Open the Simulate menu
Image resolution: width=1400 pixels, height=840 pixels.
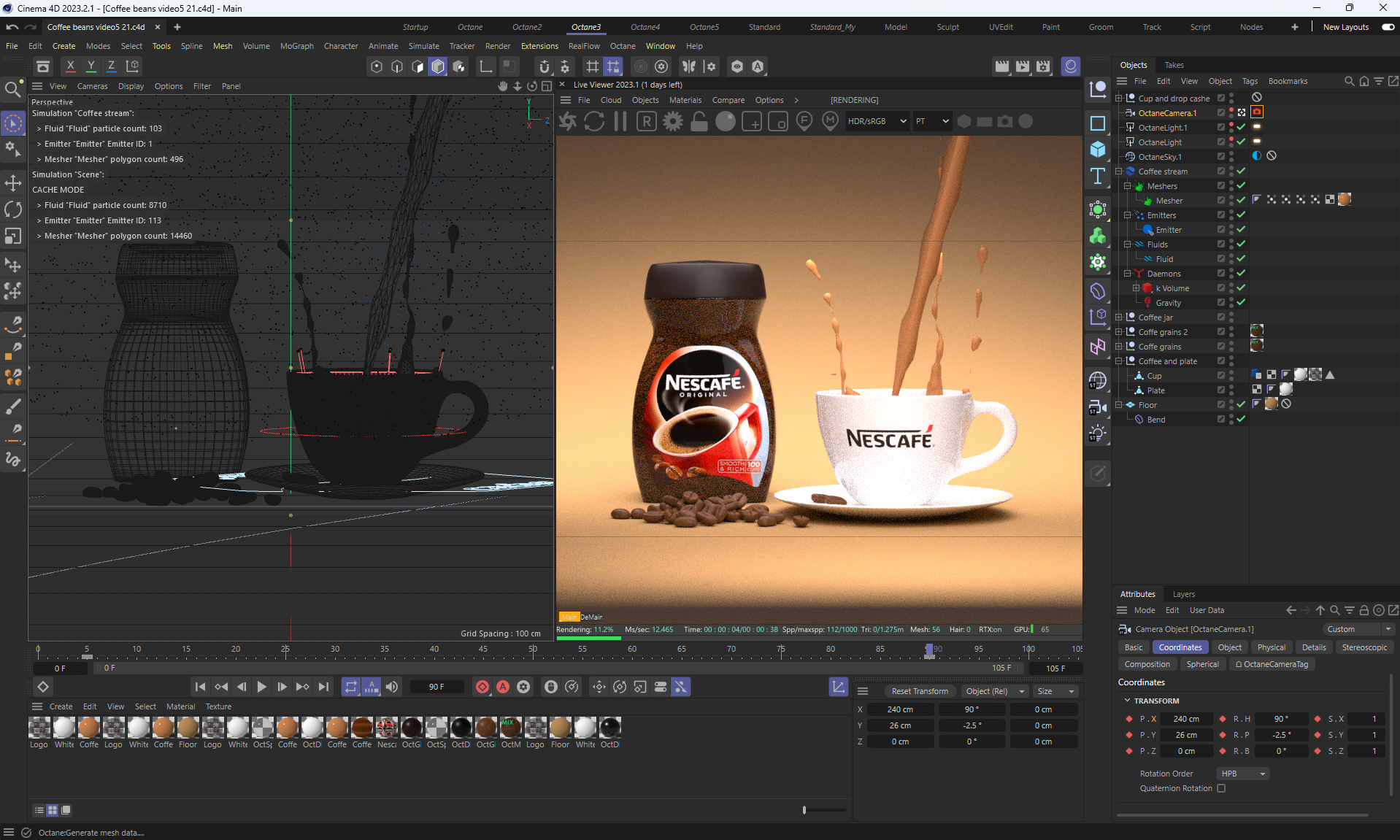click(423, 46)
